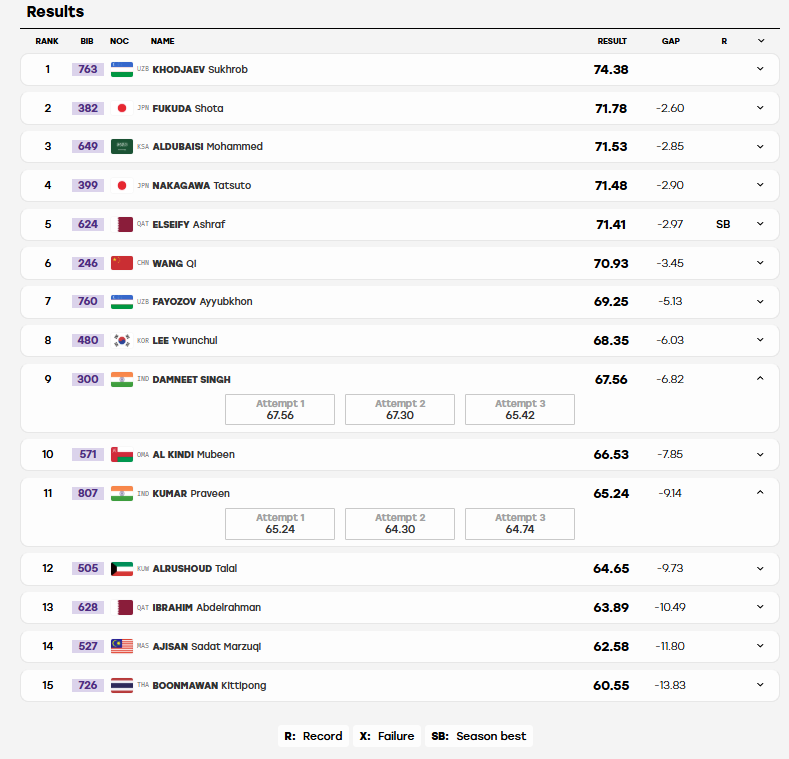Screen dimensions: 789x759
Task: Expand FAYOZOV Ayyubkhon's attempts
Action: click(760, 301)
